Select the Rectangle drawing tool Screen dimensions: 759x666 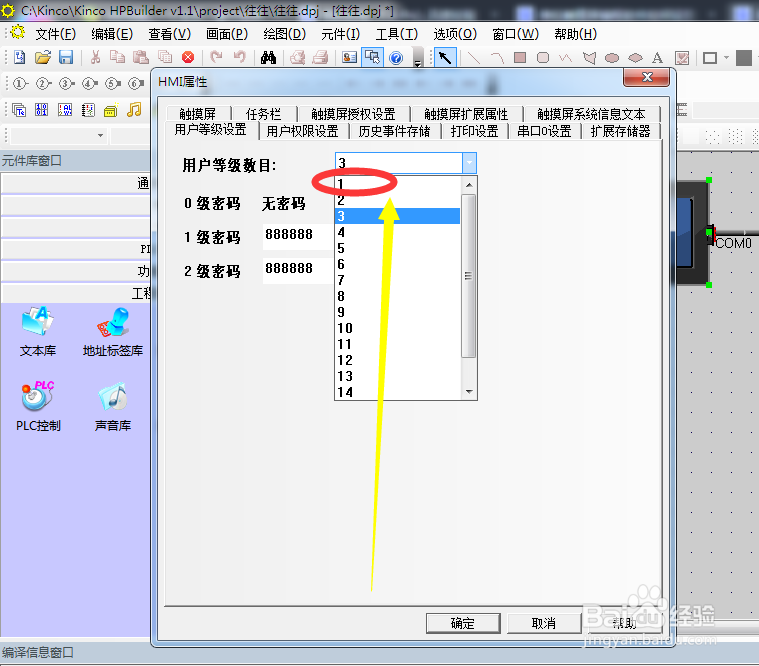click(x=520, y=58)
